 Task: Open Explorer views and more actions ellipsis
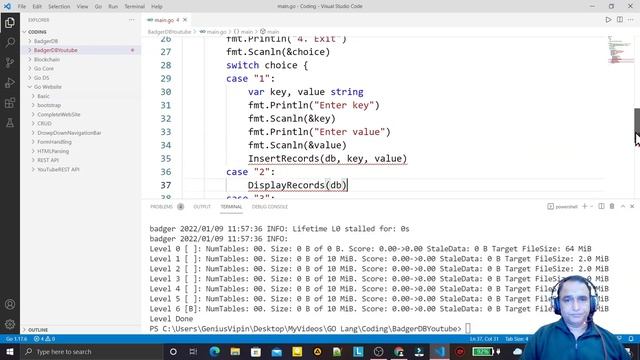coord(131,20)
